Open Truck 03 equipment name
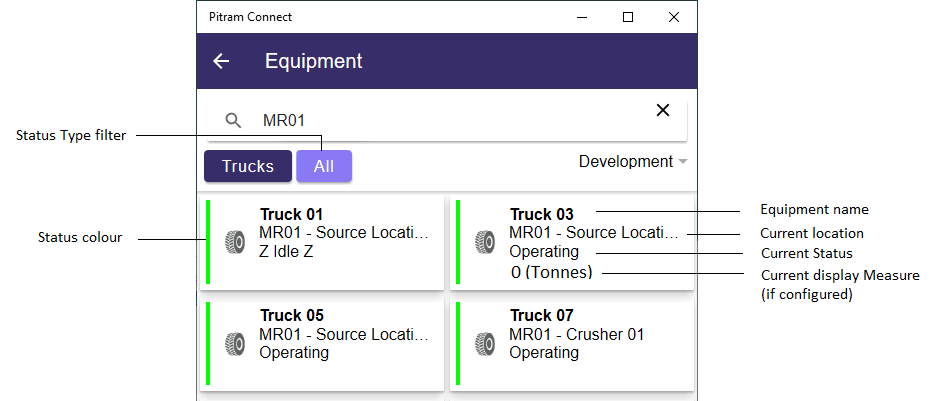This screenshot has height=401, width=942. pos(541,214)
